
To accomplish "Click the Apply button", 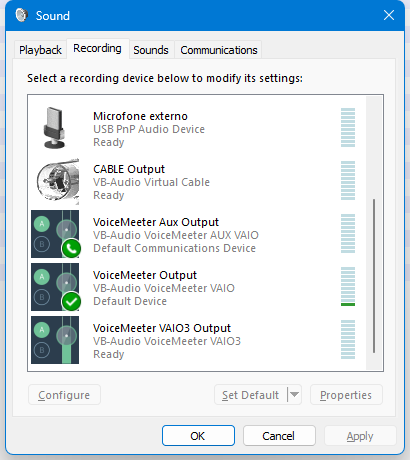I will 360,436.
